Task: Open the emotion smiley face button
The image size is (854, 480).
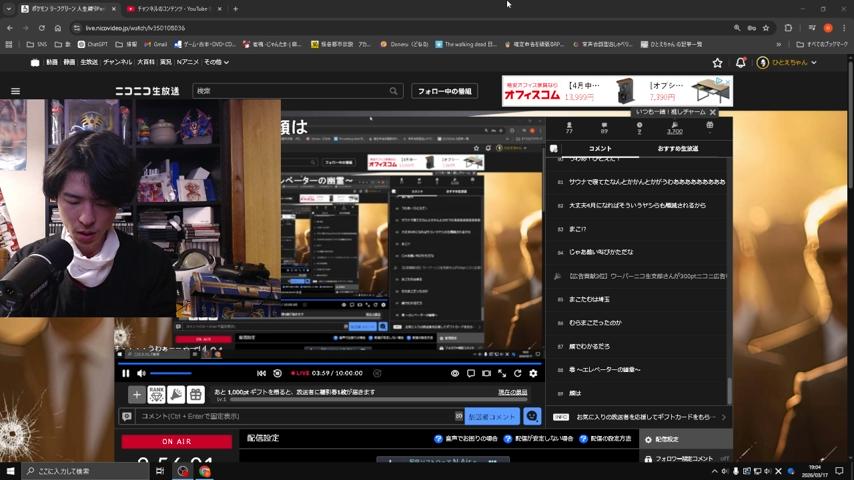Action: pyautogui.click(x=532, y=416)
